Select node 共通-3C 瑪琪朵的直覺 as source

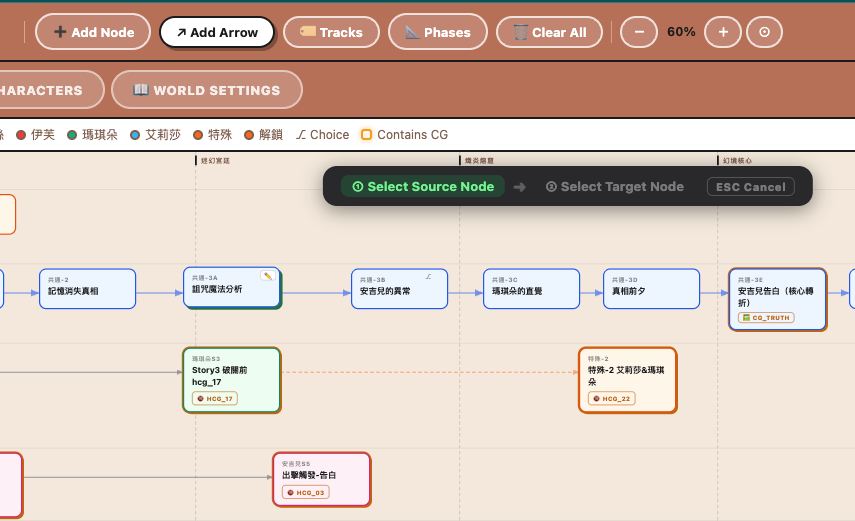tap(531, 289)
